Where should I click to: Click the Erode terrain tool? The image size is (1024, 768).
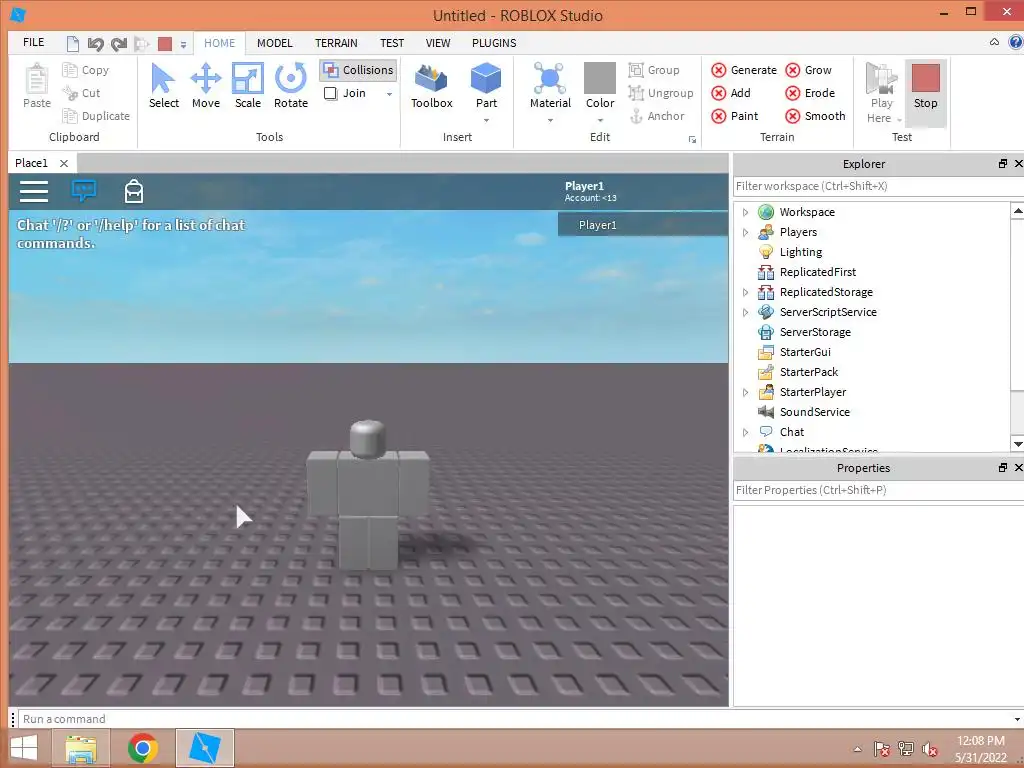[810, 93]
